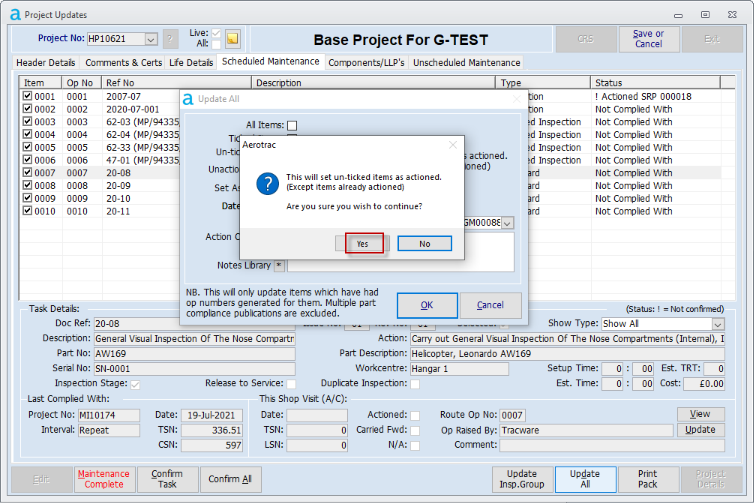
Task: Toggle the Carried Fwd checkbox
Action: (415, 430)
